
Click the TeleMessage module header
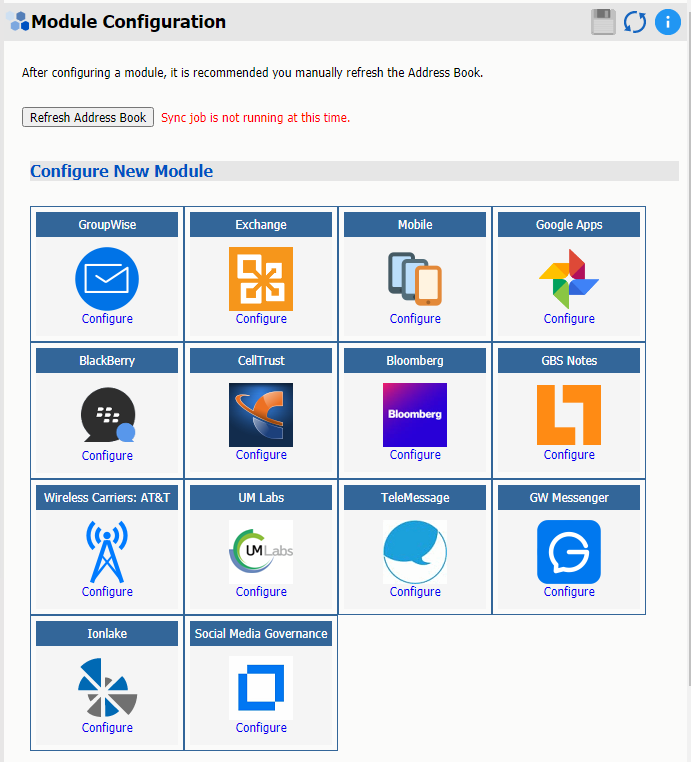click(x=415, y=498)
